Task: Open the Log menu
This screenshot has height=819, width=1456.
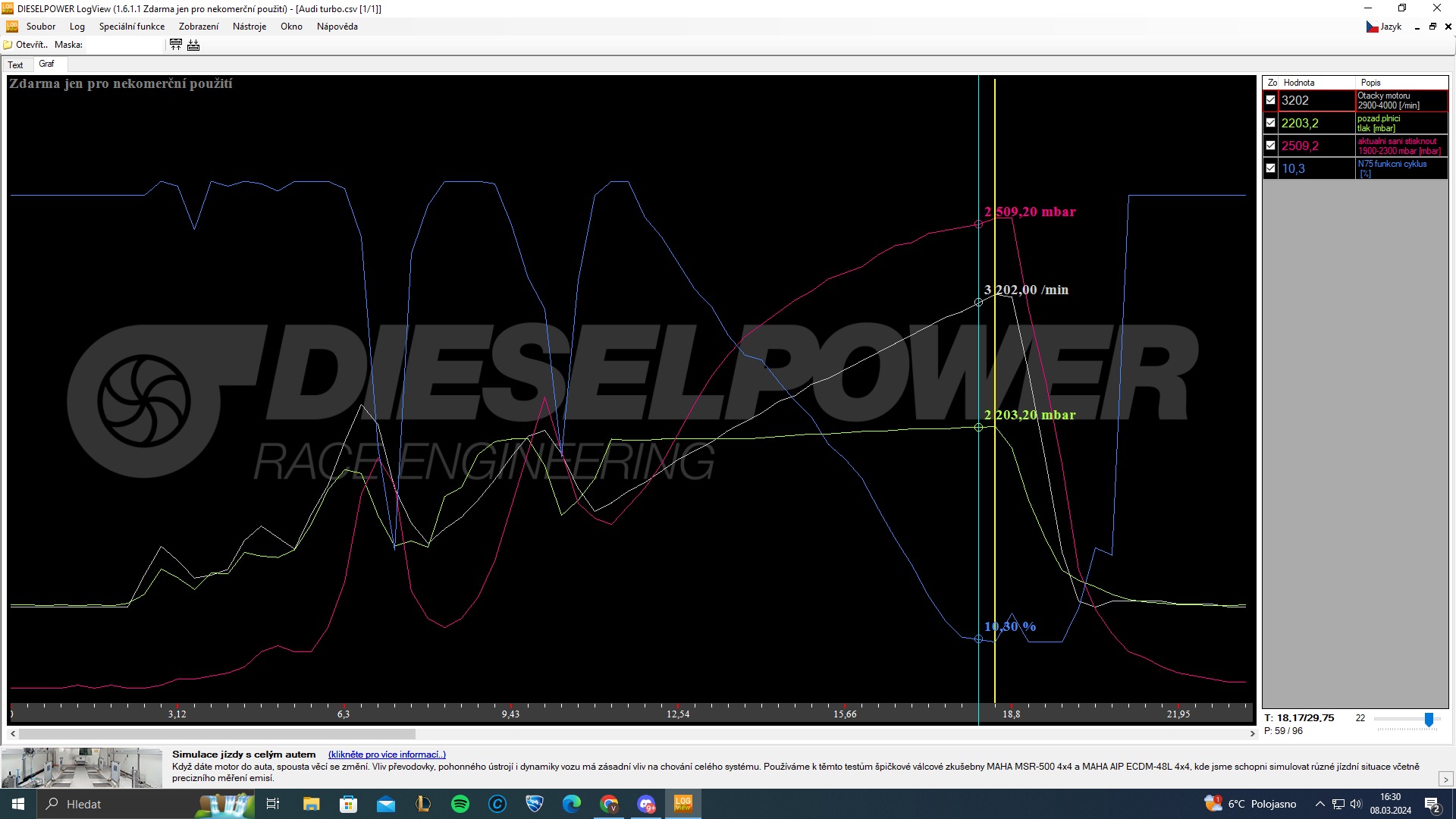Action: tap(77, 27)
